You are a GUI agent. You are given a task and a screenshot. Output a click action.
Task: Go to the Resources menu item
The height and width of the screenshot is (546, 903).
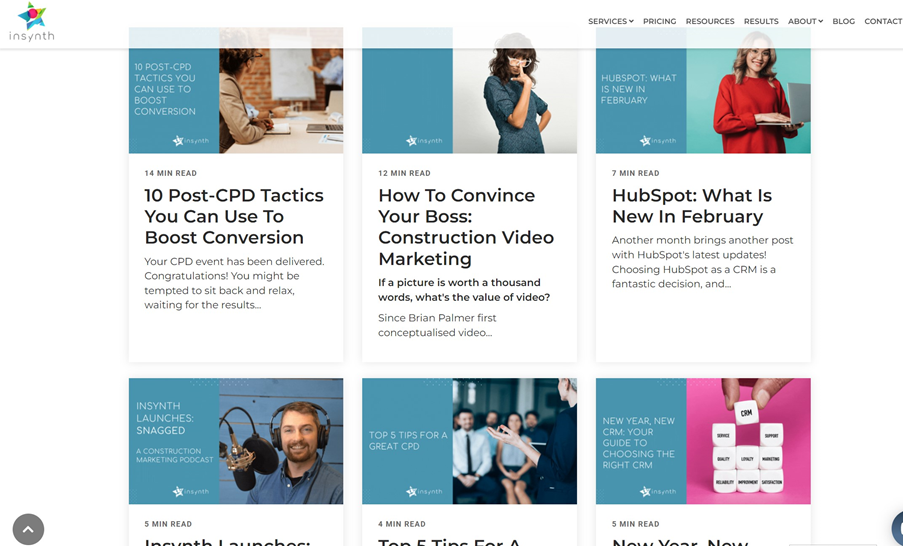[x=710, y=21]
